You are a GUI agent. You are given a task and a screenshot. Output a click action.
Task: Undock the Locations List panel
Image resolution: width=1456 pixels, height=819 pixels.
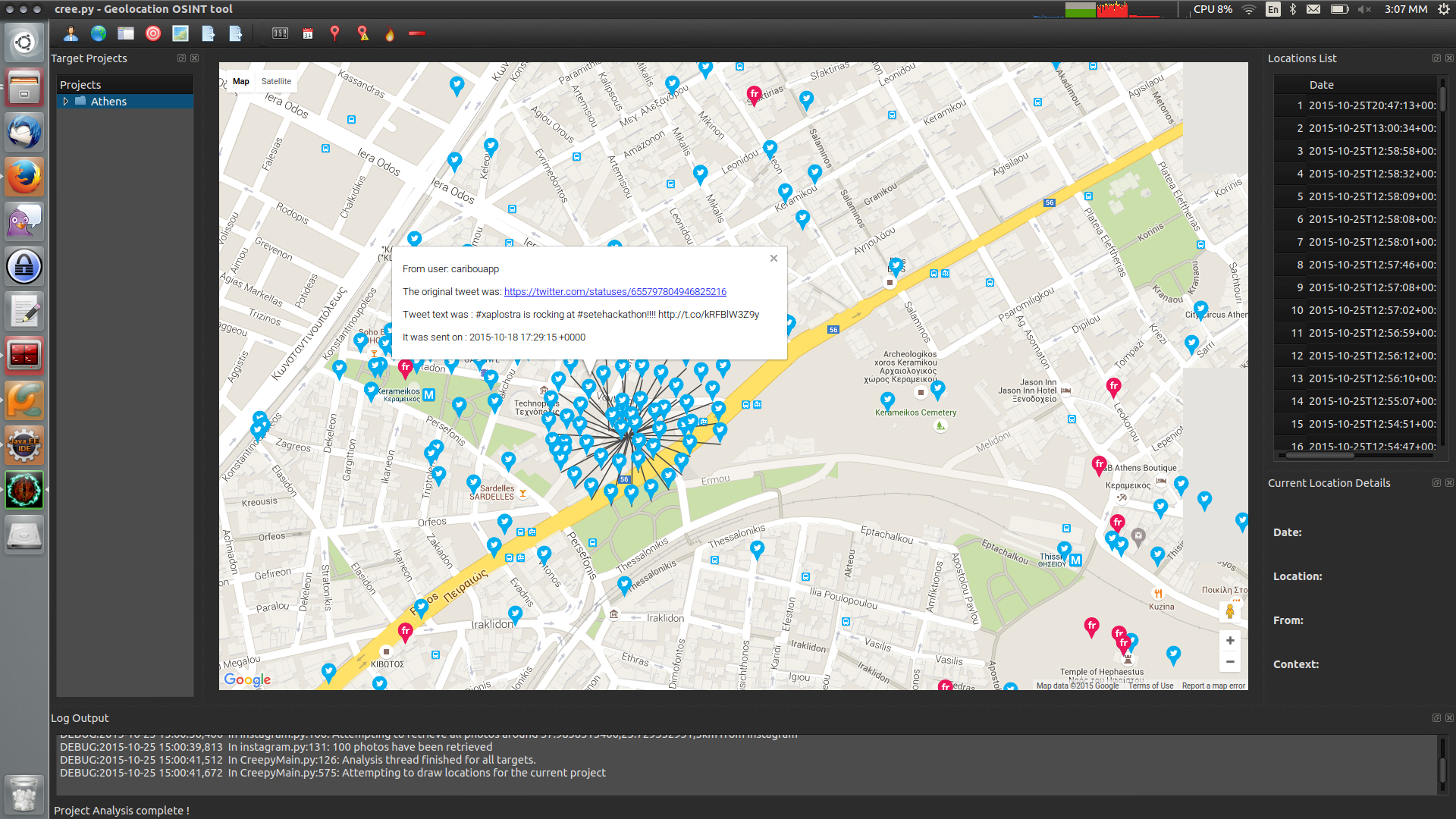point(1436,58)
